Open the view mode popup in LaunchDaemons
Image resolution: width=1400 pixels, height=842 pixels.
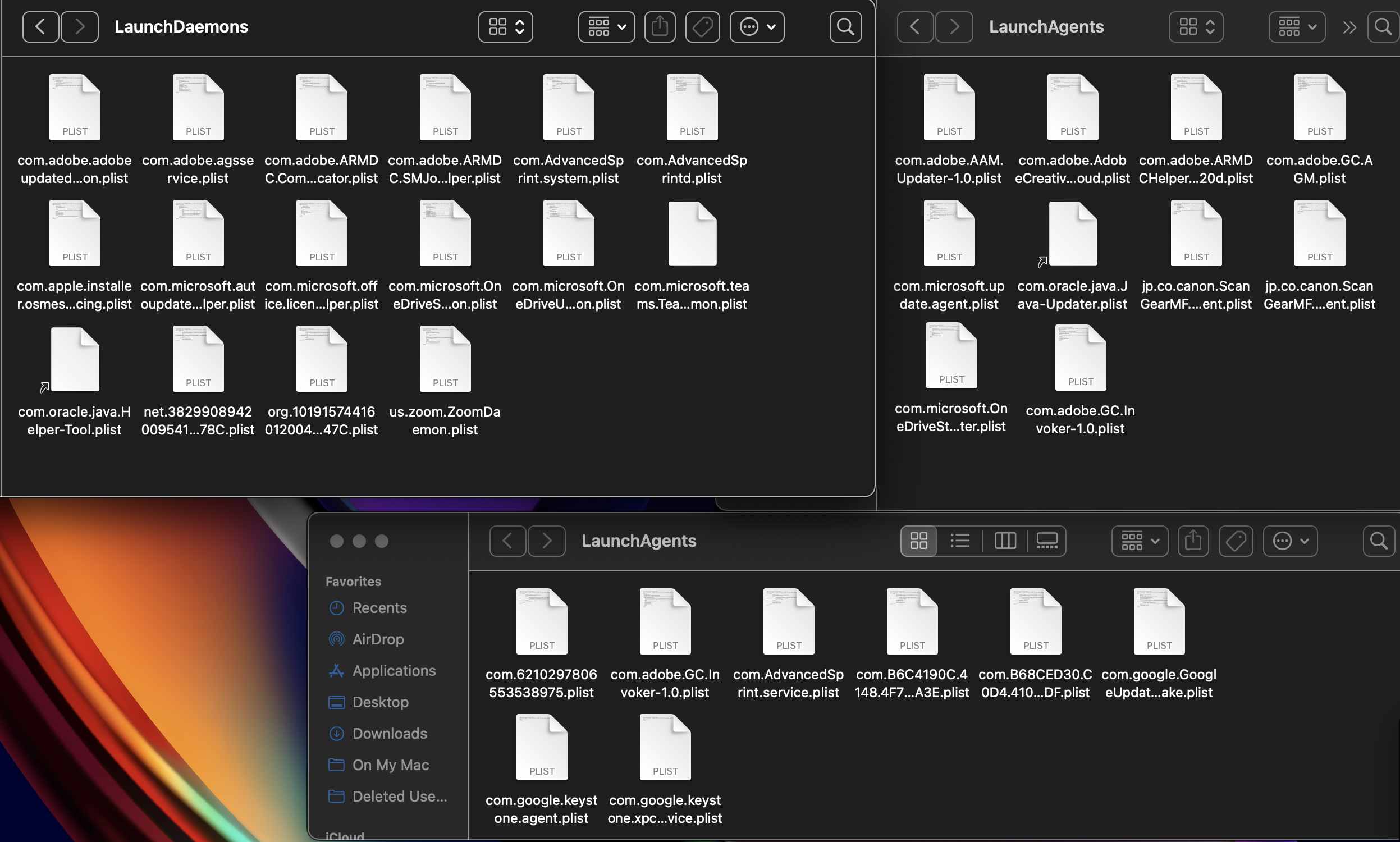click(x=505, y=27)
